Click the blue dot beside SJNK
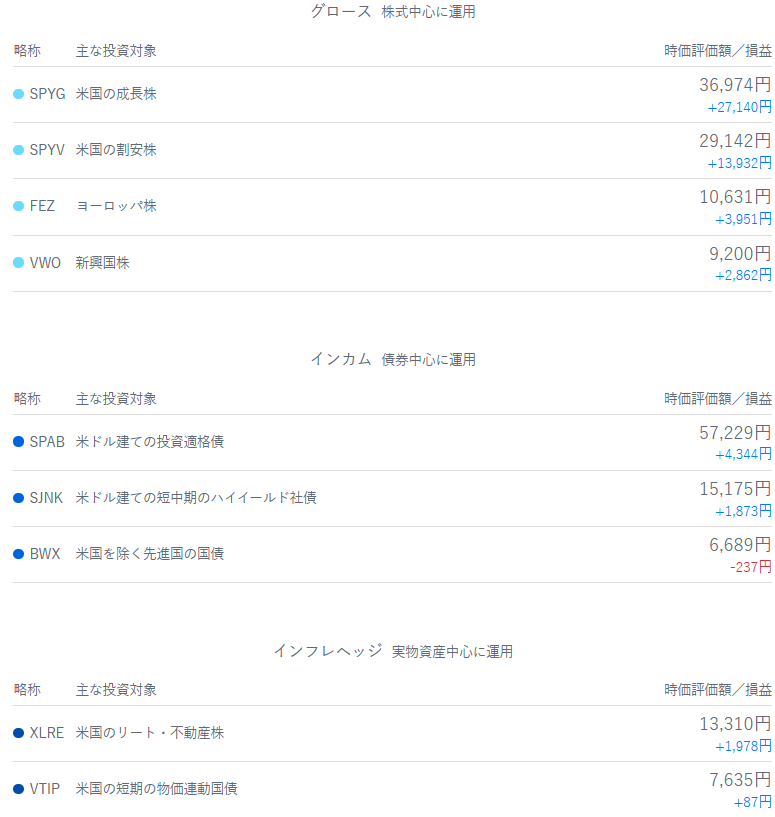Viewport: 775px width, 817px height. (18, 498)
